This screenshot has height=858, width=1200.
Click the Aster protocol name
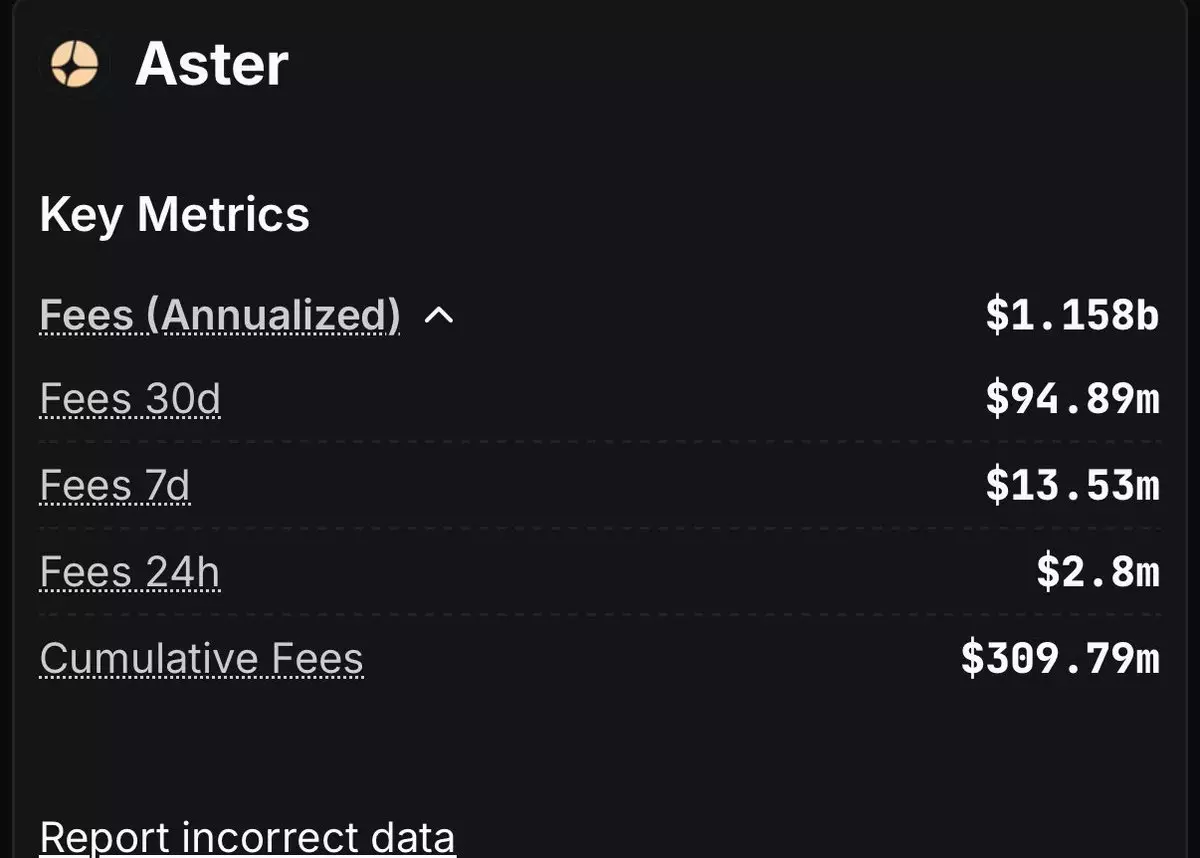click(x=212, y=65)
